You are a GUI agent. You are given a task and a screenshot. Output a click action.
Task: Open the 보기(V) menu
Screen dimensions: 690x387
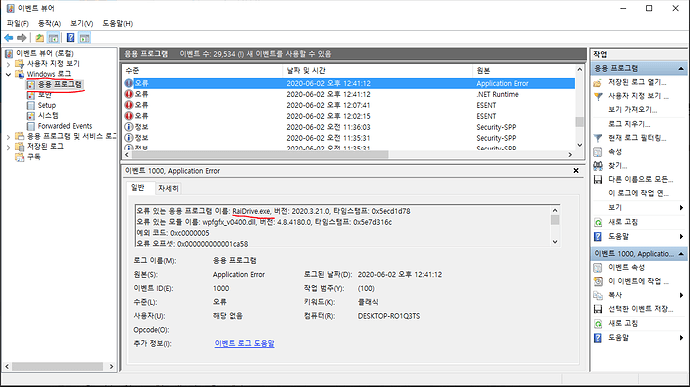point(81,23)
